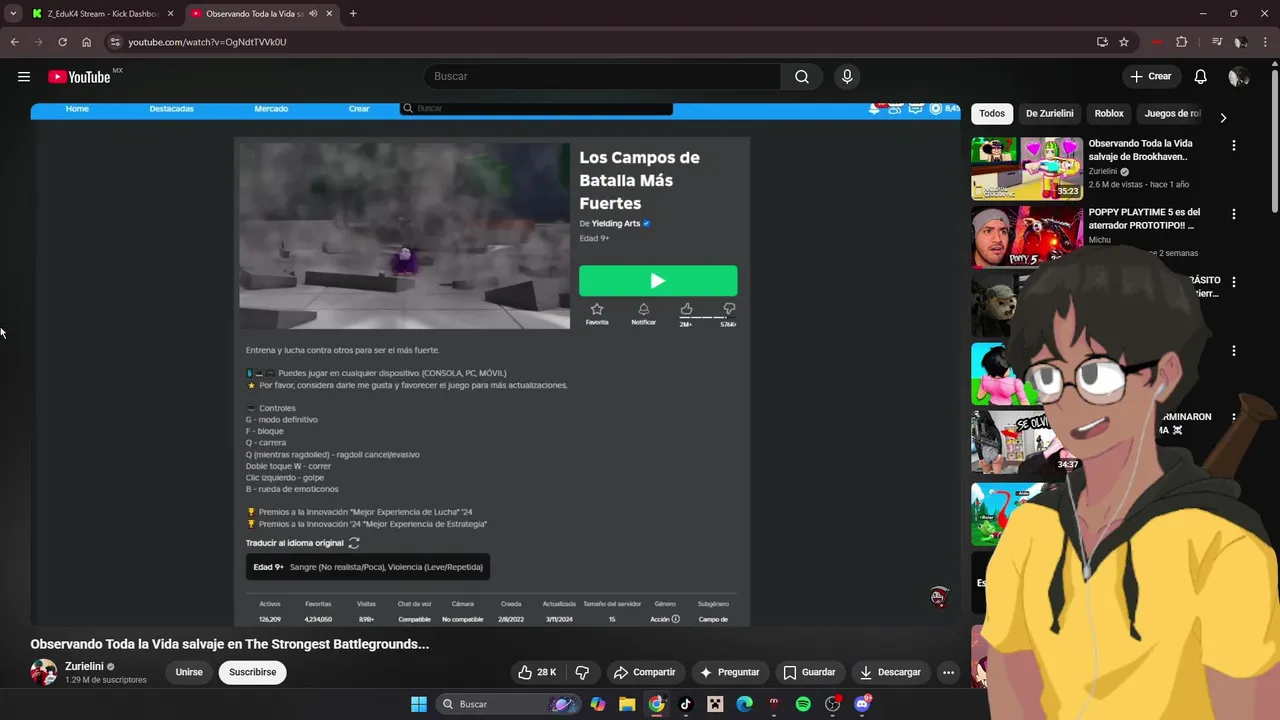Select the Todos filter chip
Image resolution: width=1280 pixels, height=720 pixels.
pyautogui.click(x=992, y=114)
